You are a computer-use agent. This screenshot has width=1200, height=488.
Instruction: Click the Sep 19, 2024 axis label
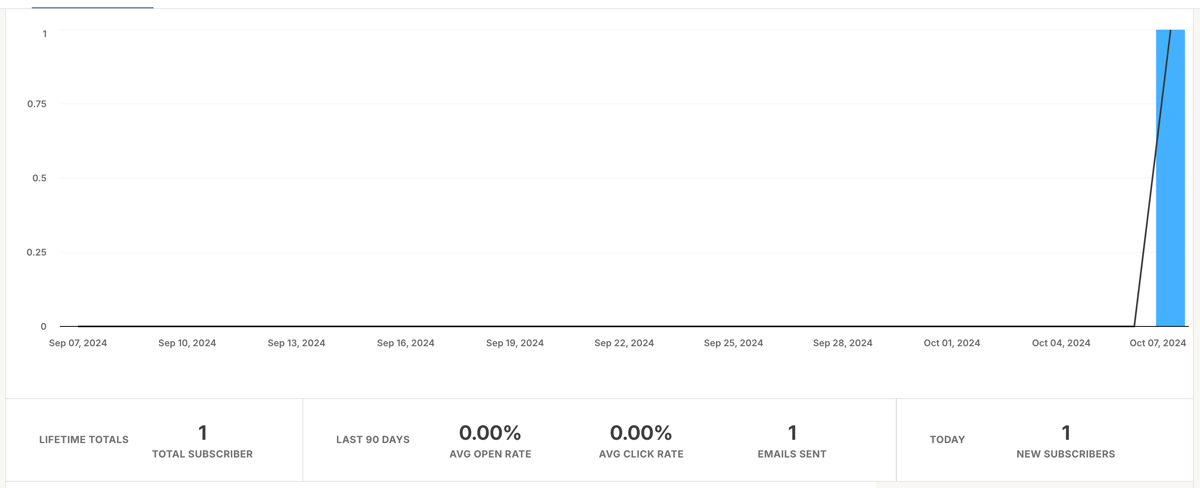pyautogui.click(x=515, y=343)
